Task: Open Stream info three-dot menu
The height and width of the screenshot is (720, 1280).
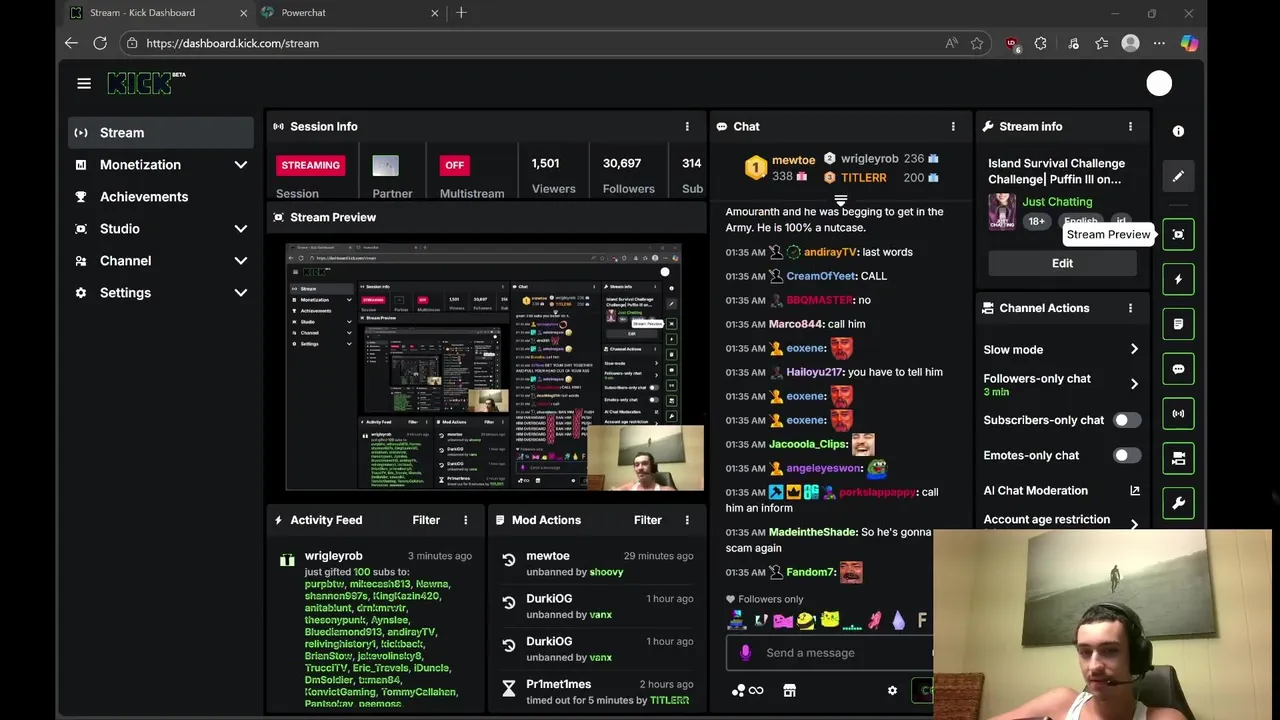Action: [1131, 127]
